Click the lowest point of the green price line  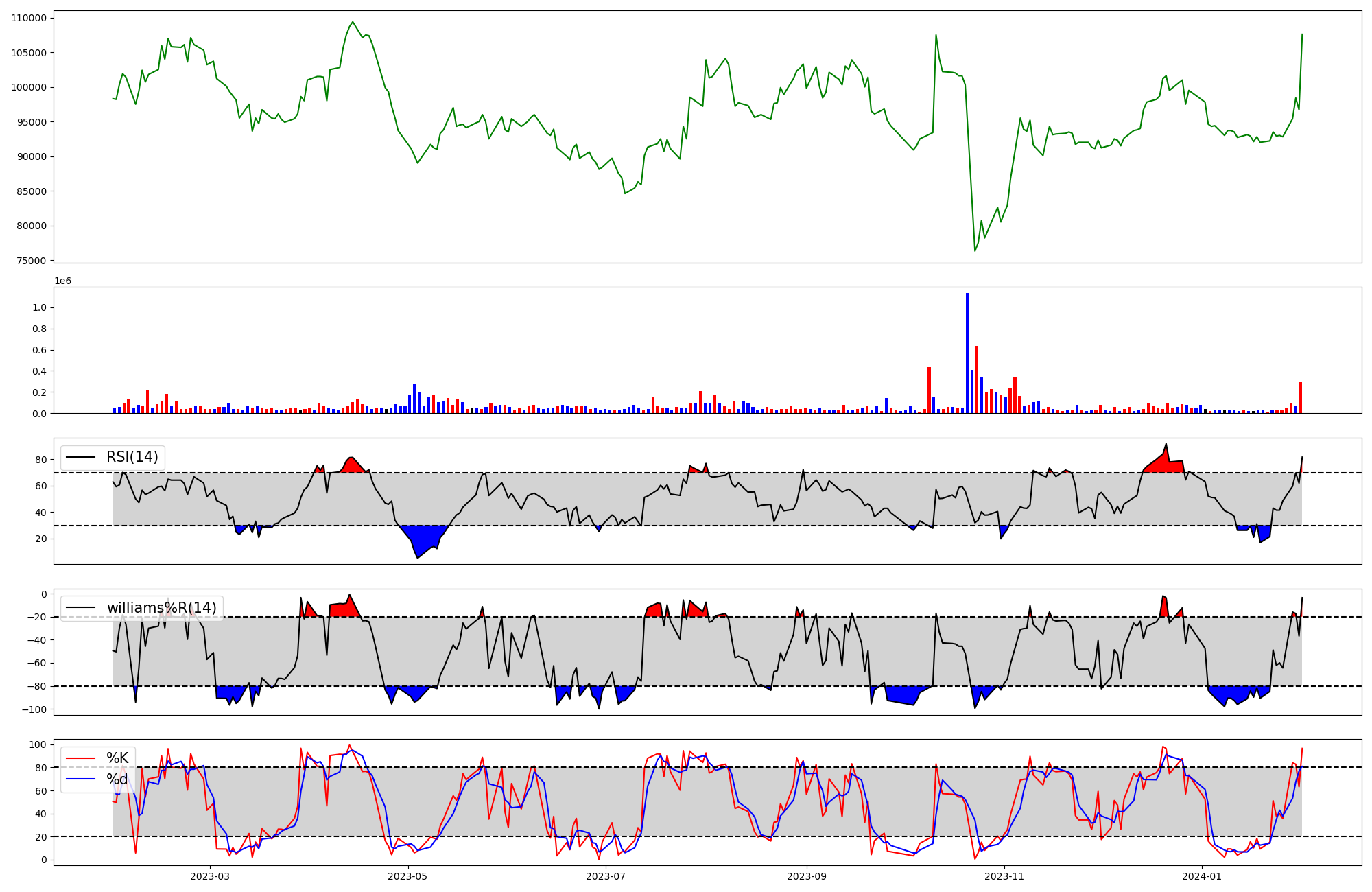pyautogui.click(x=975, y=250)
